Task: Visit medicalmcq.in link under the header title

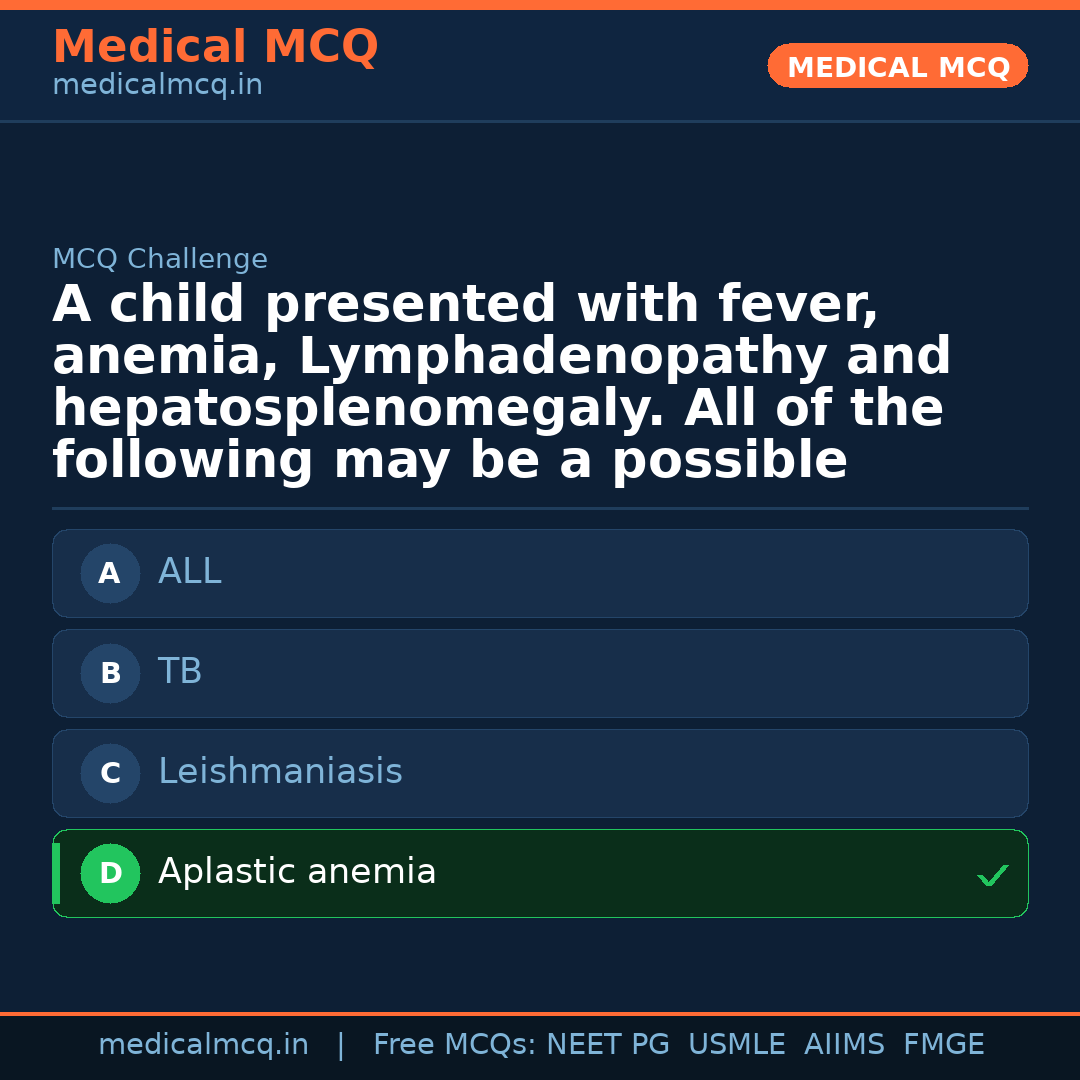Action: coord(157,86)
